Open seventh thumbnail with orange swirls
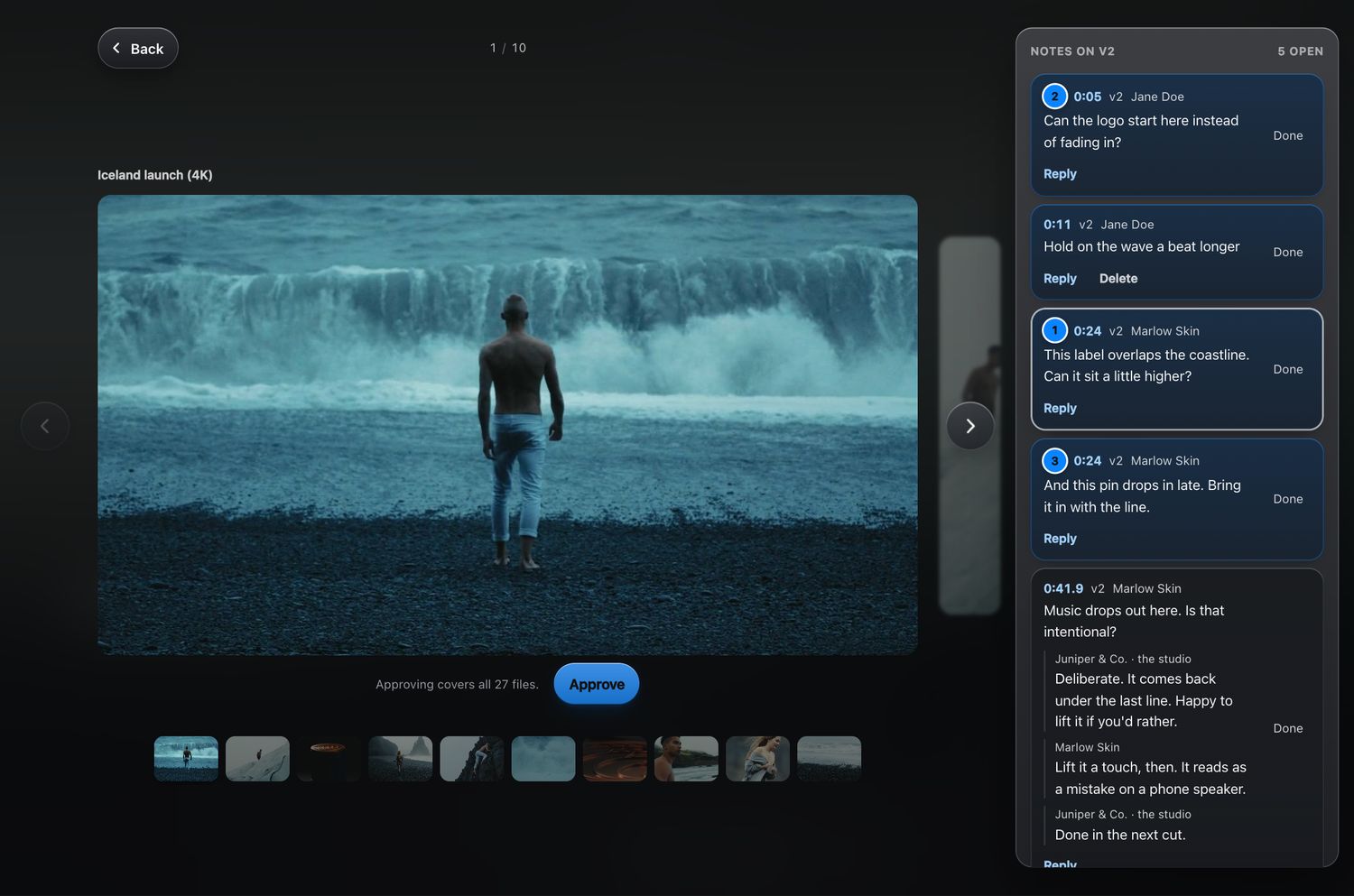Screen dimensions: 1354x896 pos(615,759)
